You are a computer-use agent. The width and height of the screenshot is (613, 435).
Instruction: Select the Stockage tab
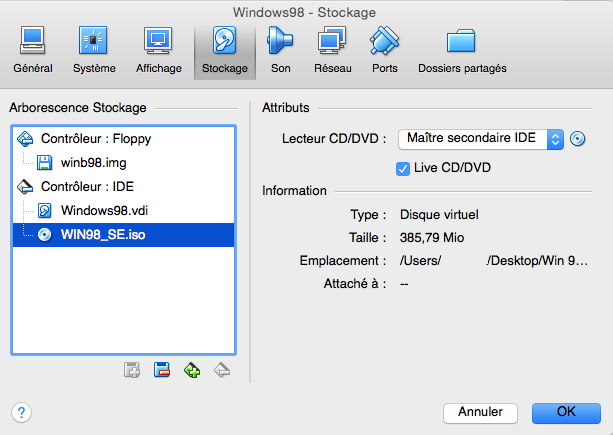225,52
